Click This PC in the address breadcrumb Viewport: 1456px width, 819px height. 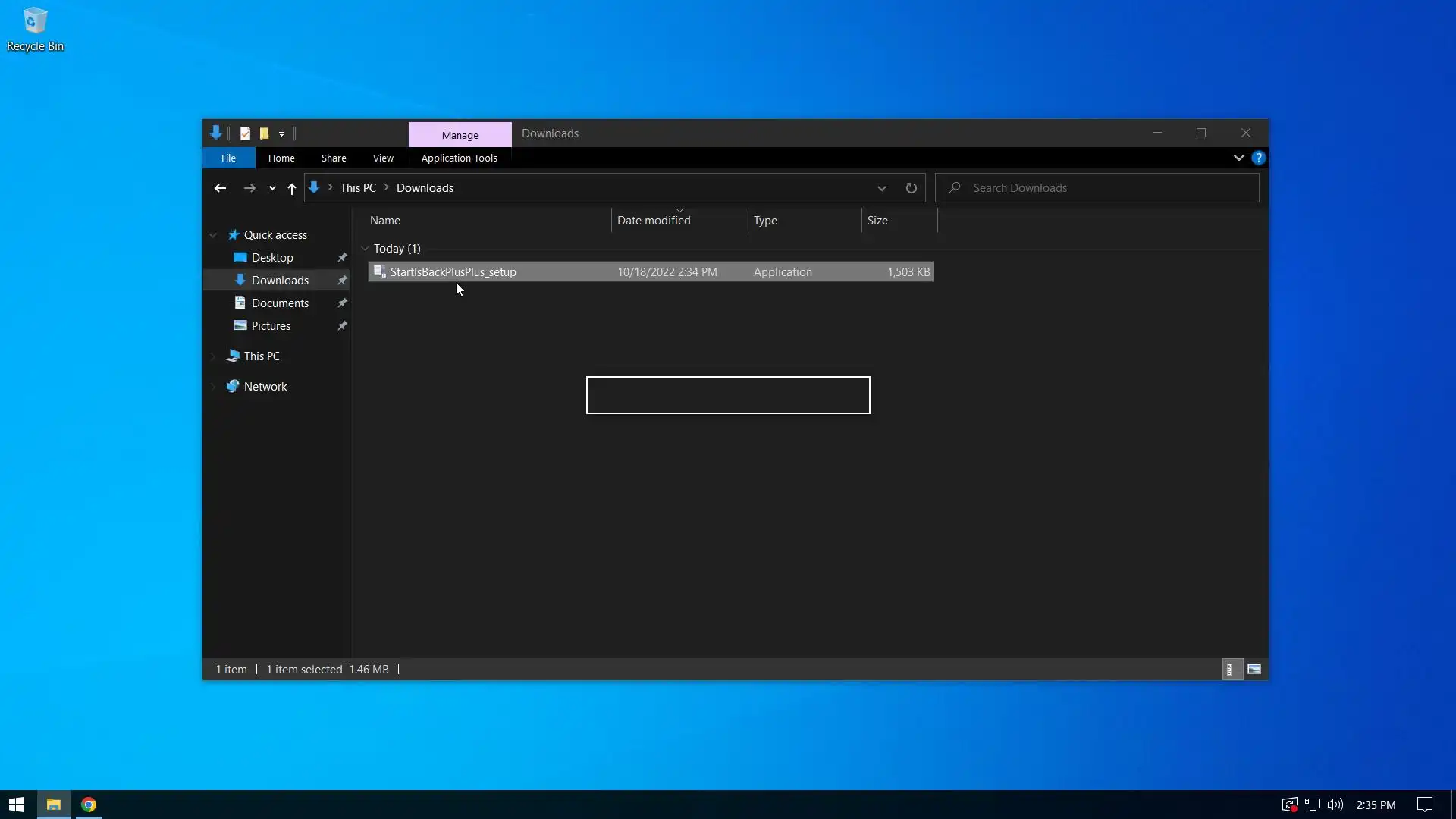(358, 188)
